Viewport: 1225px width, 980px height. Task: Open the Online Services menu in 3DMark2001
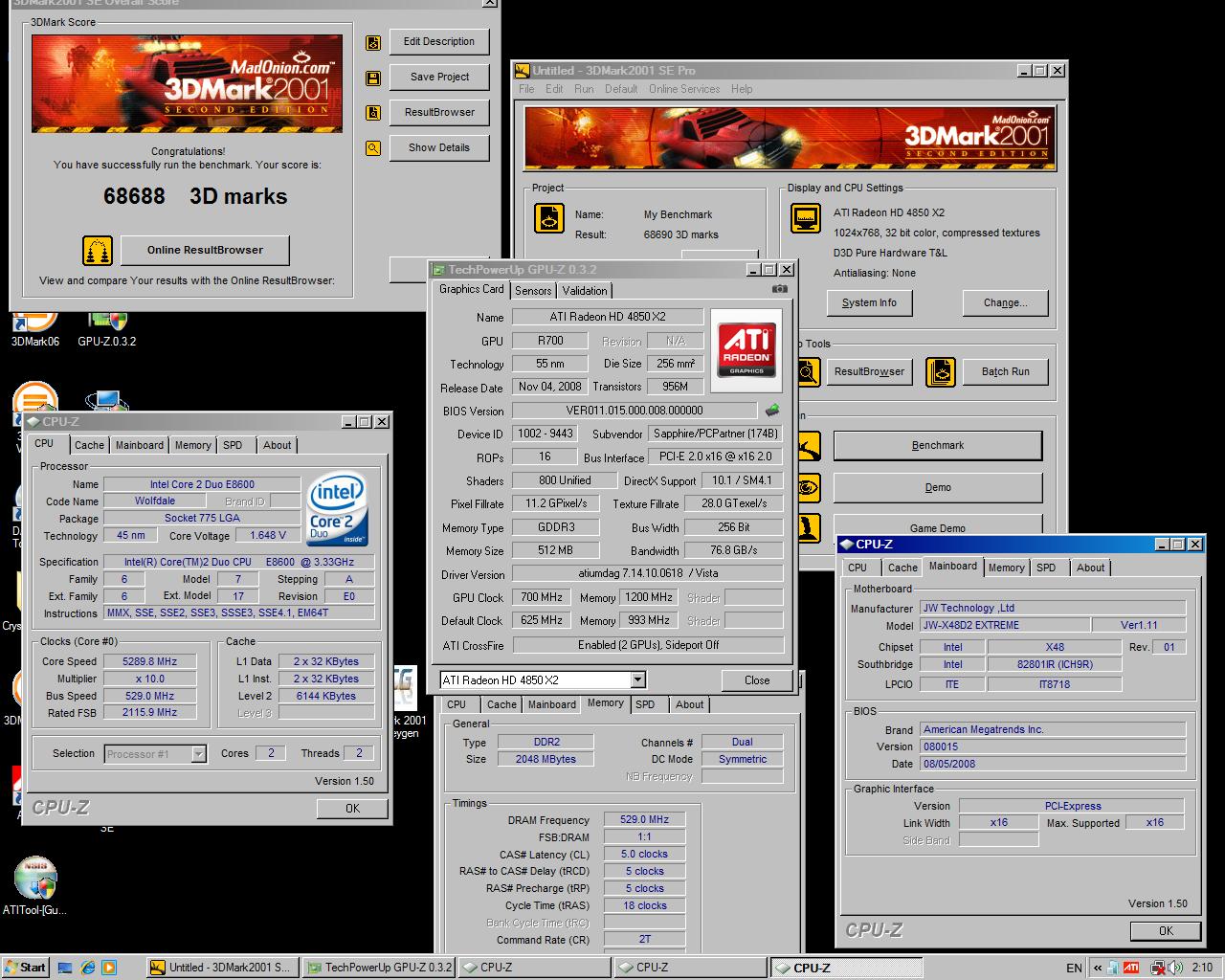(x=684, y=89)
